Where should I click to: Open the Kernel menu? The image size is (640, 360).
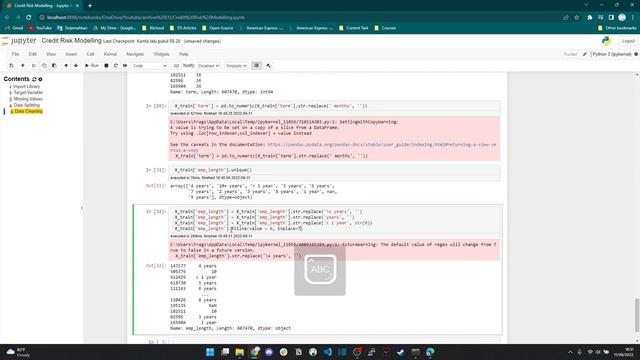point(110,54)
